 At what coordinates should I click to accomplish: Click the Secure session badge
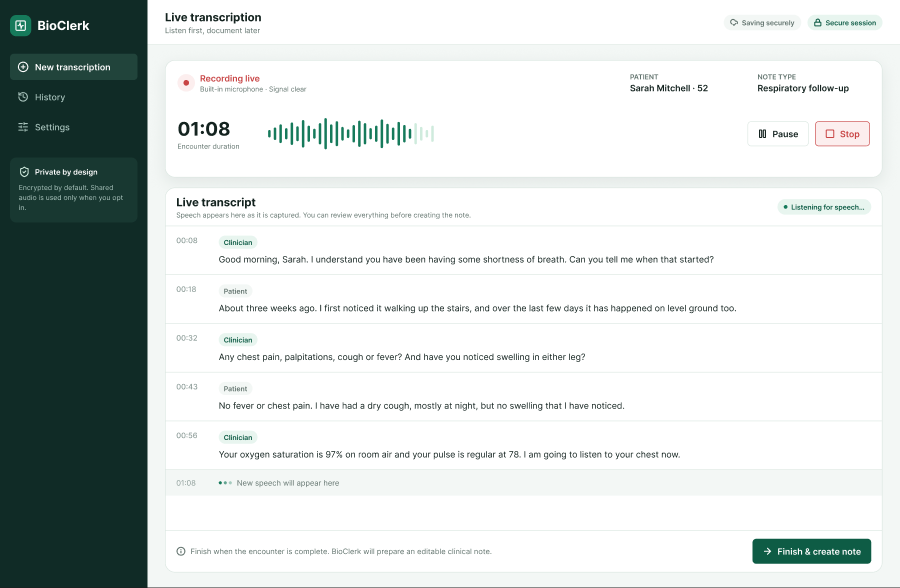(x=844, y=23)
